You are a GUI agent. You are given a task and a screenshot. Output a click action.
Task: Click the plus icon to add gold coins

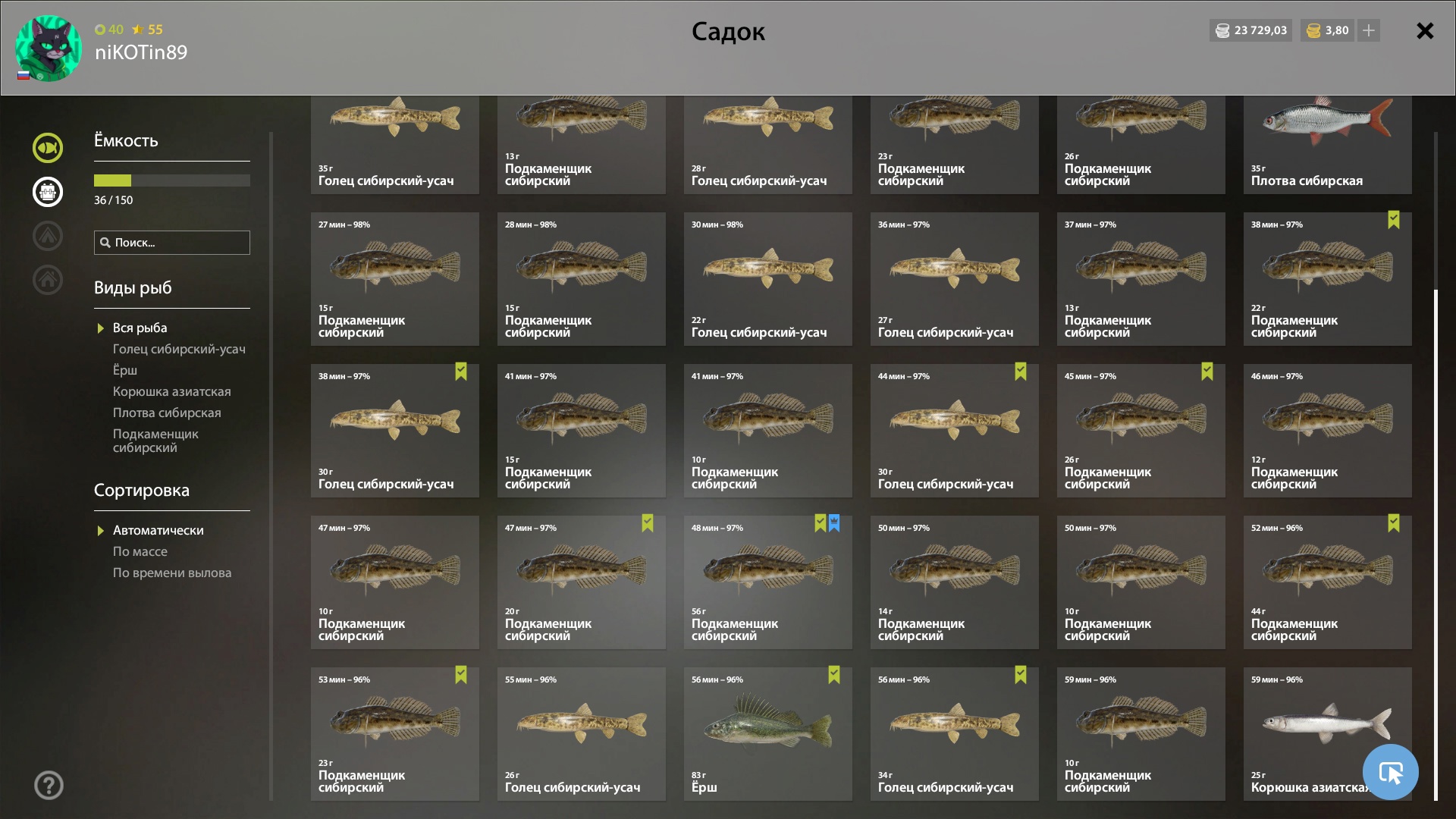pos(1369,30)
